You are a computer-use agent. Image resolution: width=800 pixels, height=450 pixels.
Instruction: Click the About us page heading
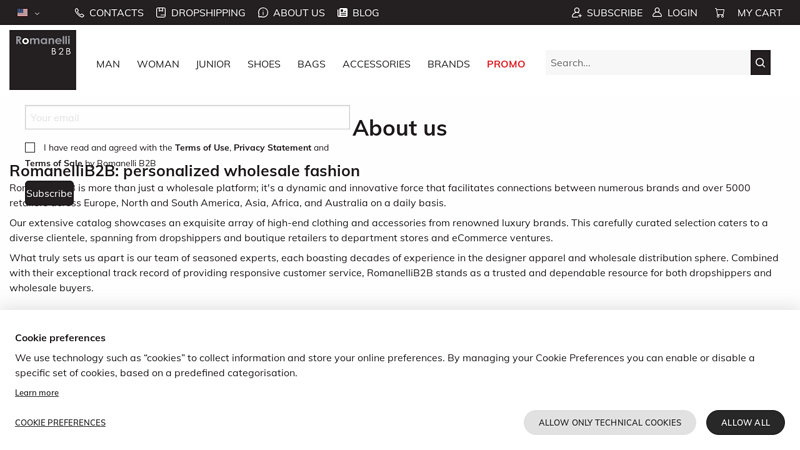399,128
